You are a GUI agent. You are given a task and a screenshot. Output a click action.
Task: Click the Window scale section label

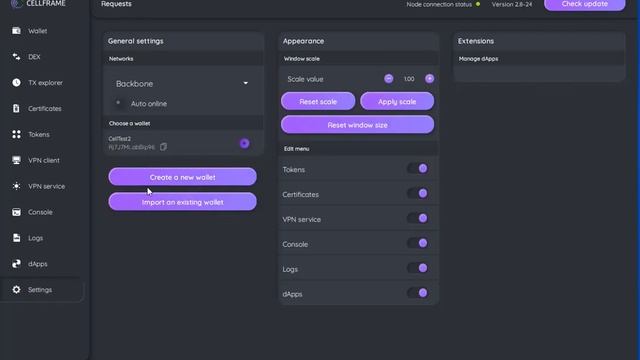pos(302,59)
